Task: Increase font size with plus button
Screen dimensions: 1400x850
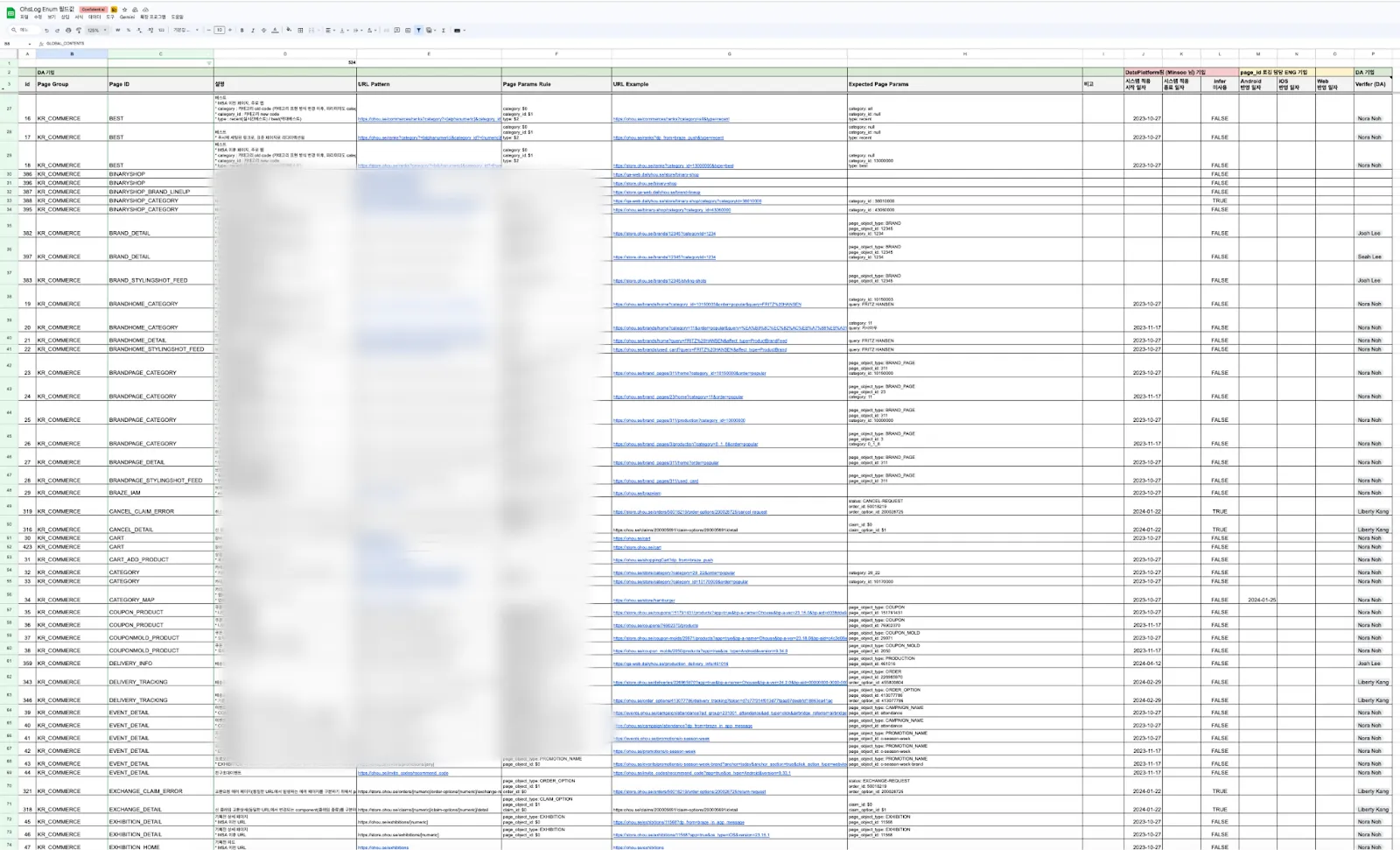Action: (230, 30)
